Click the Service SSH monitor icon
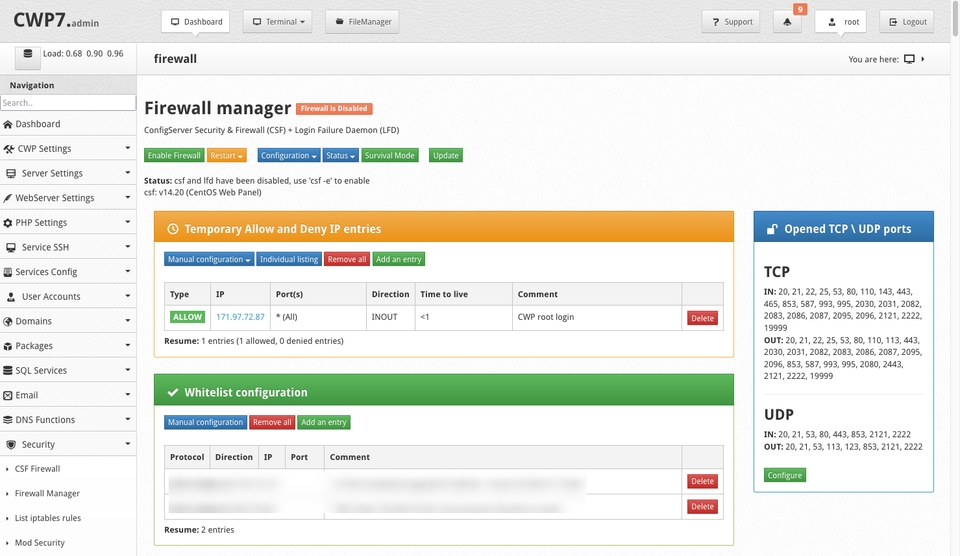 pyautogui.click(x=10, y=247)
